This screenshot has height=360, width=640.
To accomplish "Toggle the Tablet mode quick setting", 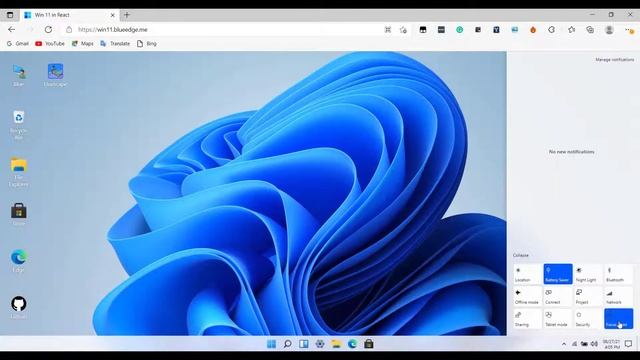I will 558,319.
